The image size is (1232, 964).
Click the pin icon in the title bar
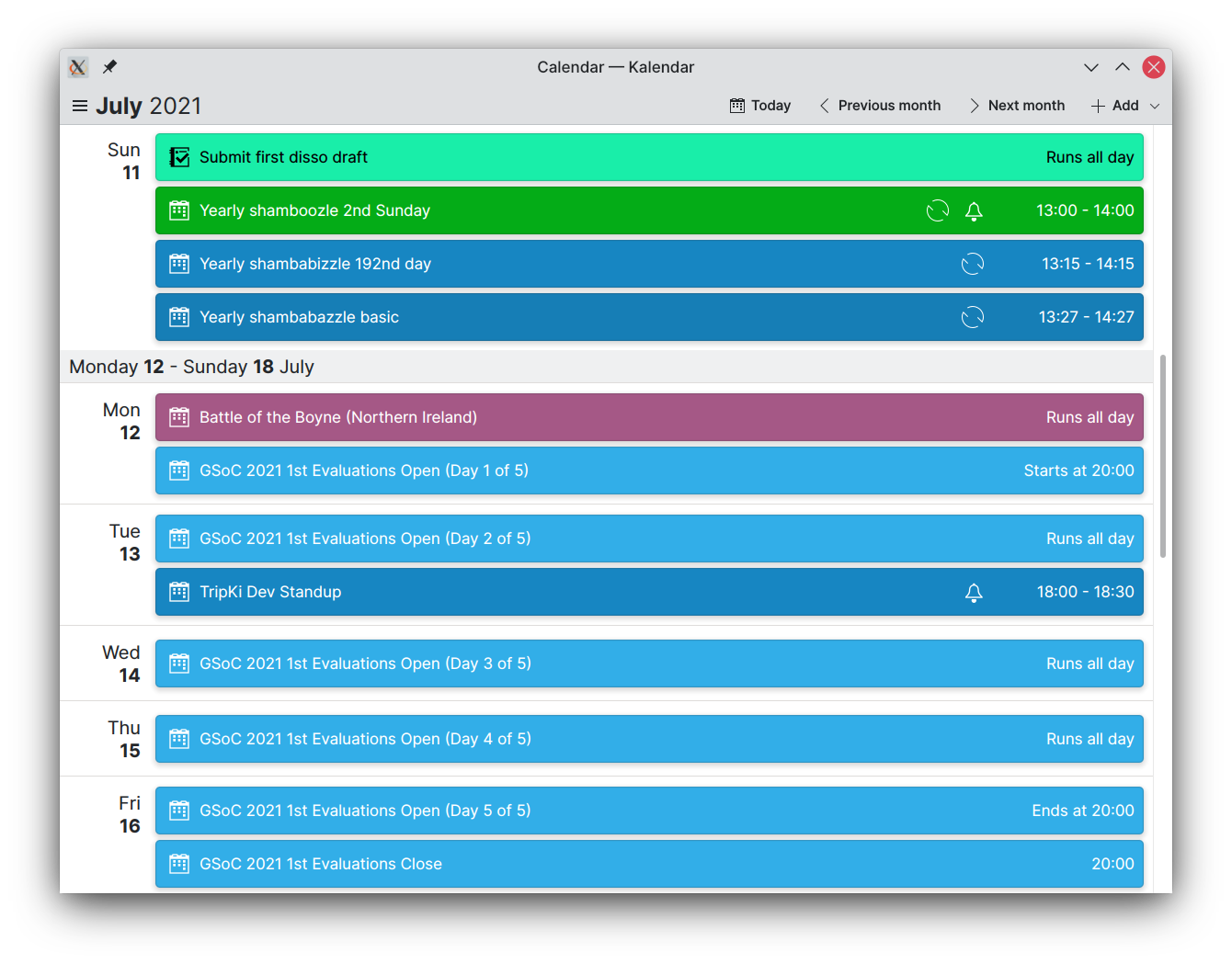tap(109, 67)
